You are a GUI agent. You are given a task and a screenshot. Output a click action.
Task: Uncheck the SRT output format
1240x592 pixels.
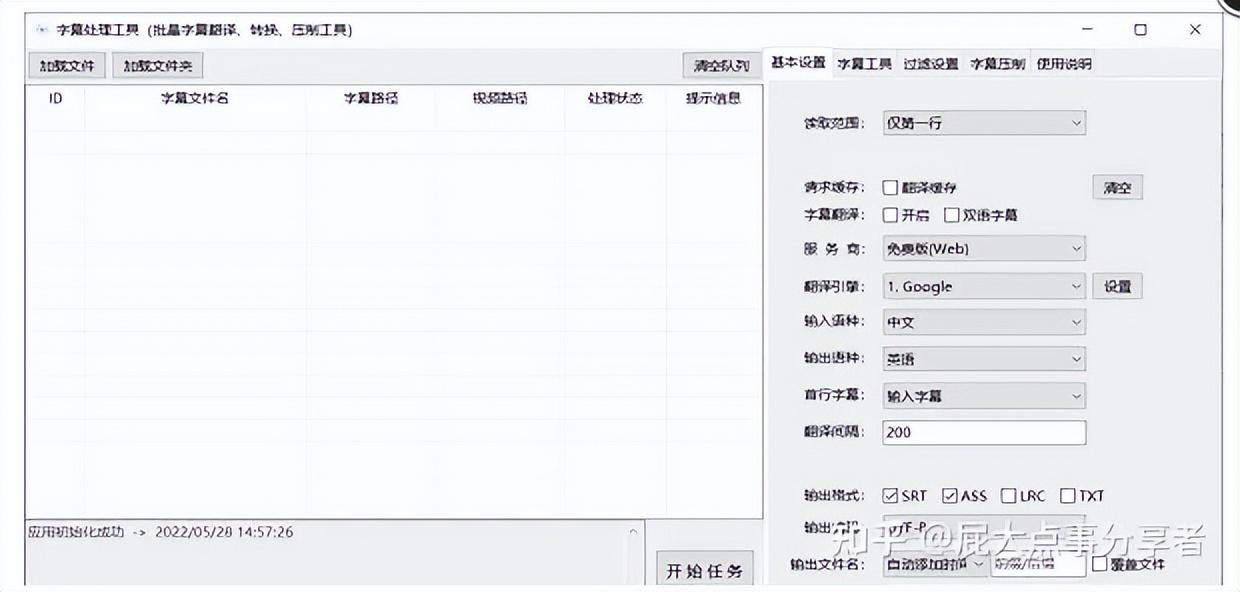(x=890, y=495)
